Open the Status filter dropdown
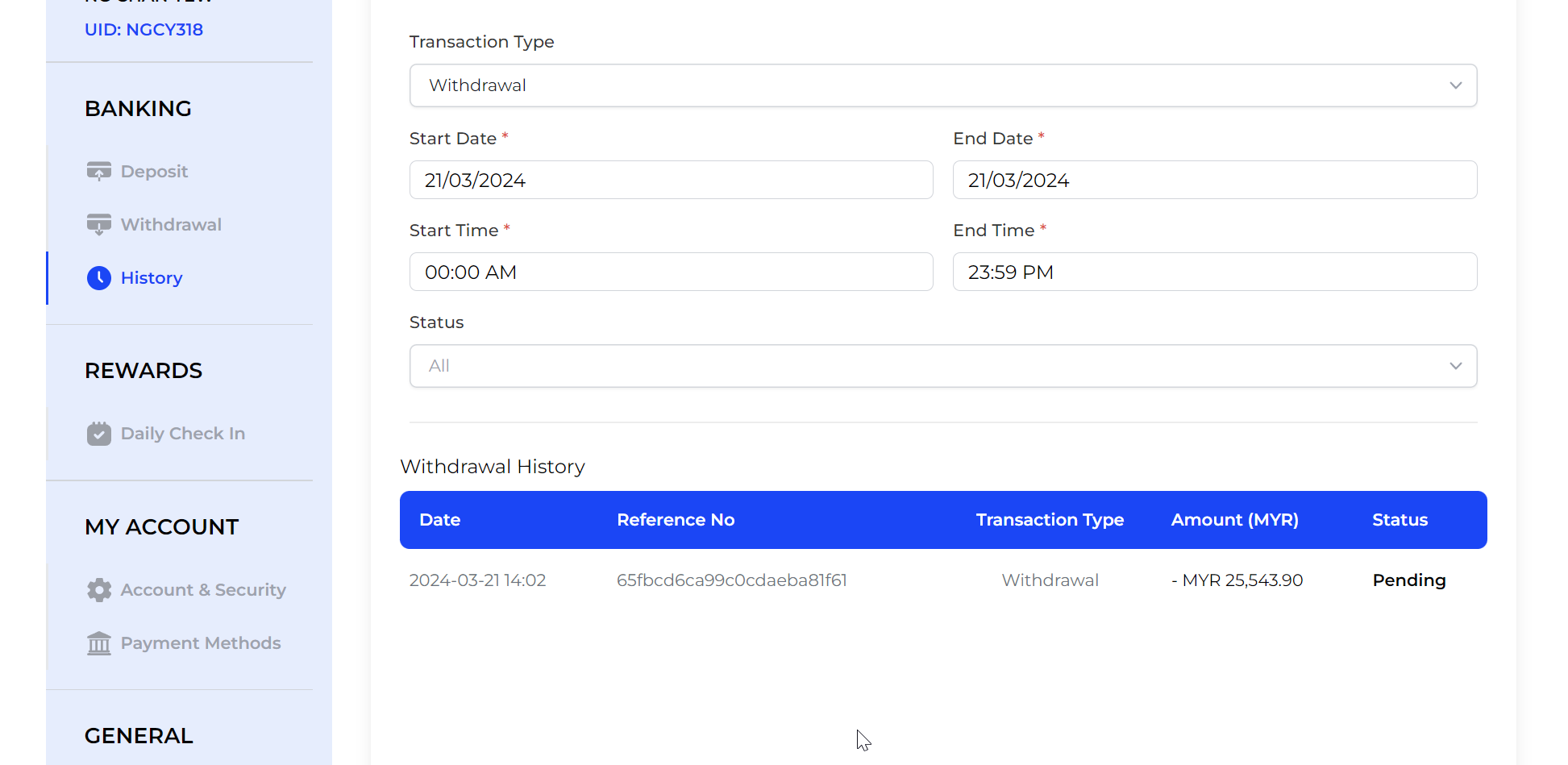 click(x=942, y=366)
